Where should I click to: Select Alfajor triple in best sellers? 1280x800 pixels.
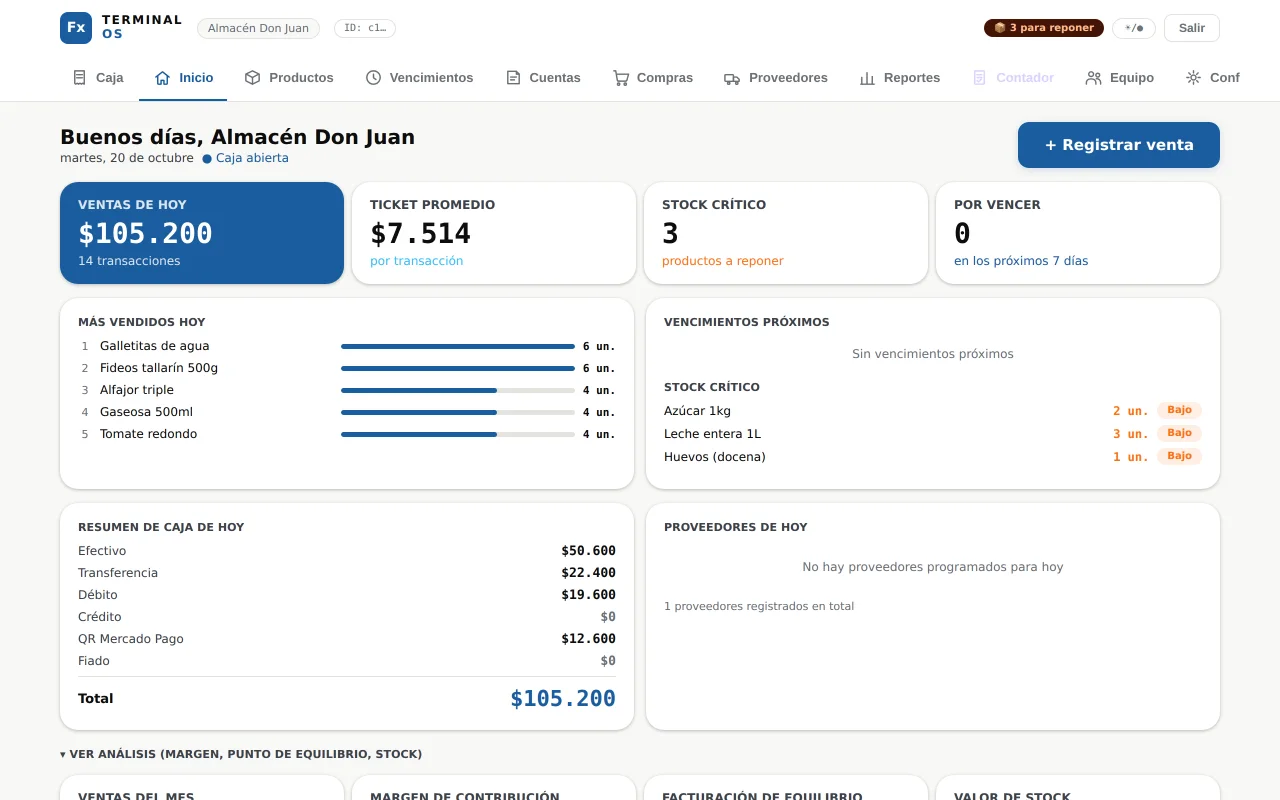[137, 390]
